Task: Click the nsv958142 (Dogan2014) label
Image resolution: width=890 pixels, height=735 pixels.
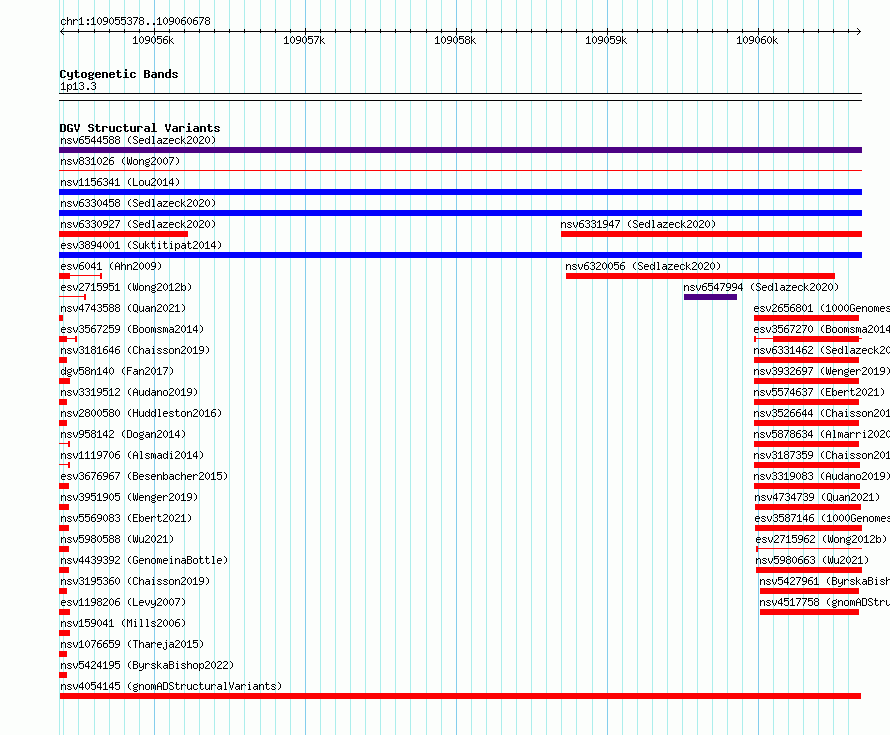Action: pyautogui.click(x=123, y=434)
